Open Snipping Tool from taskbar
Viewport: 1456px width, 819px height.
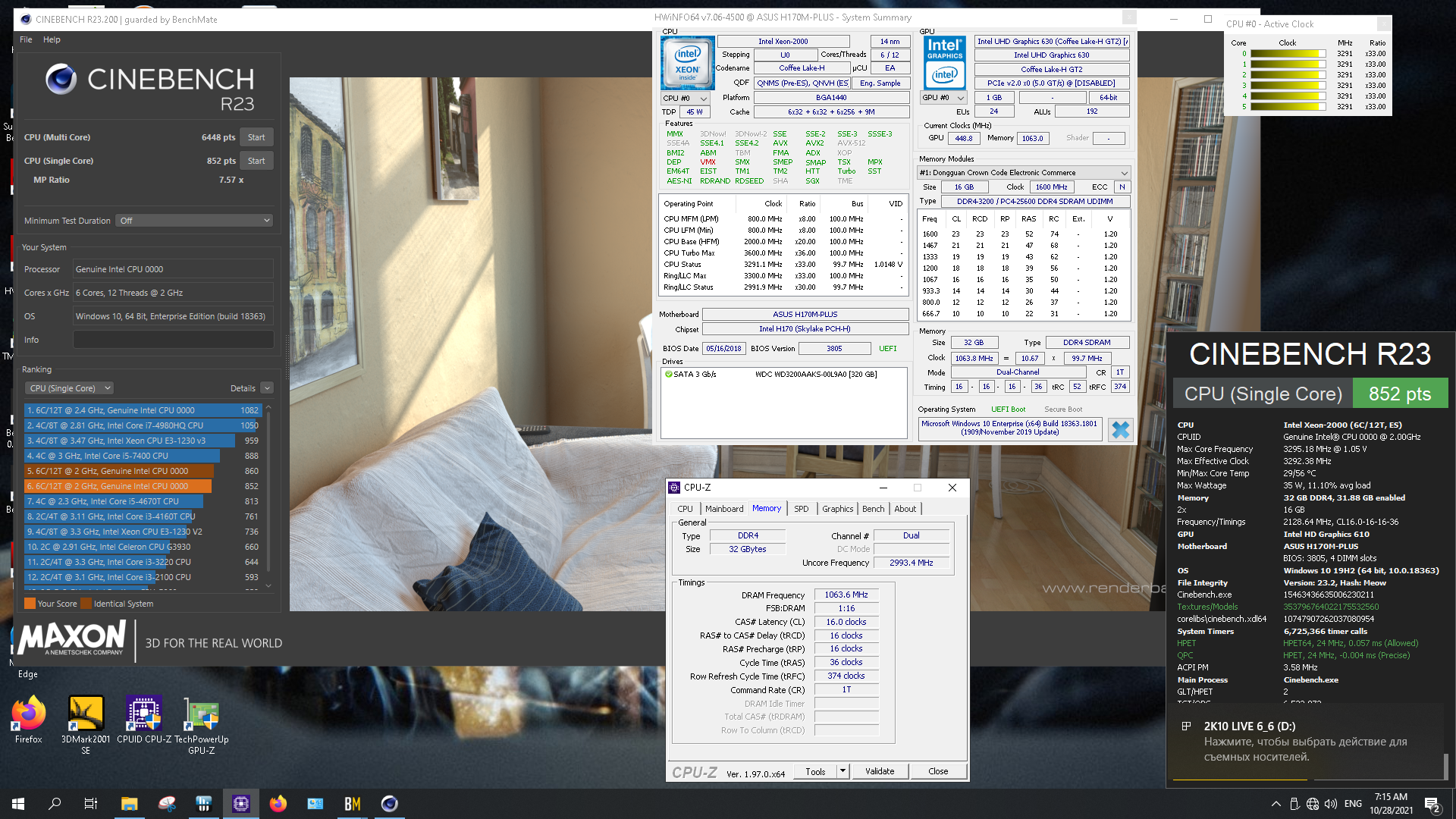167,804
